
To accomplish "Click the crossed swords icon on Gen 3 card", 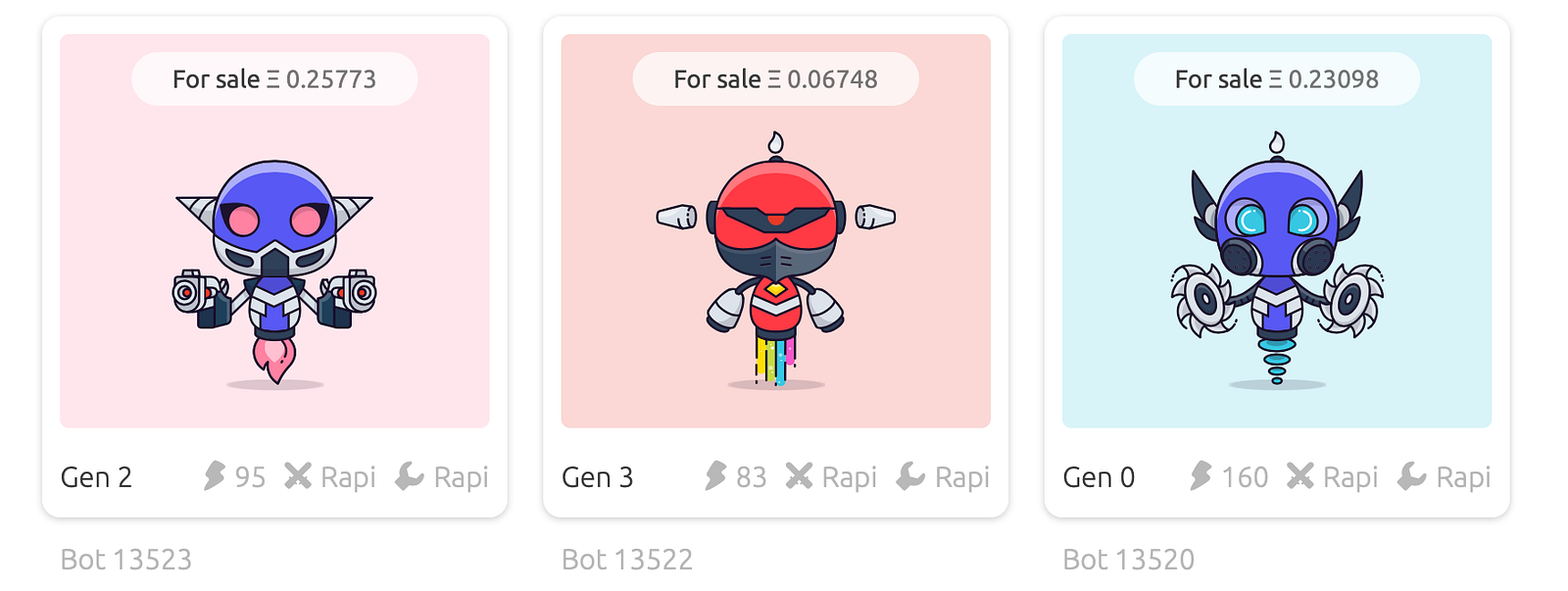I will pyautogui.click(x=800, y=476).
